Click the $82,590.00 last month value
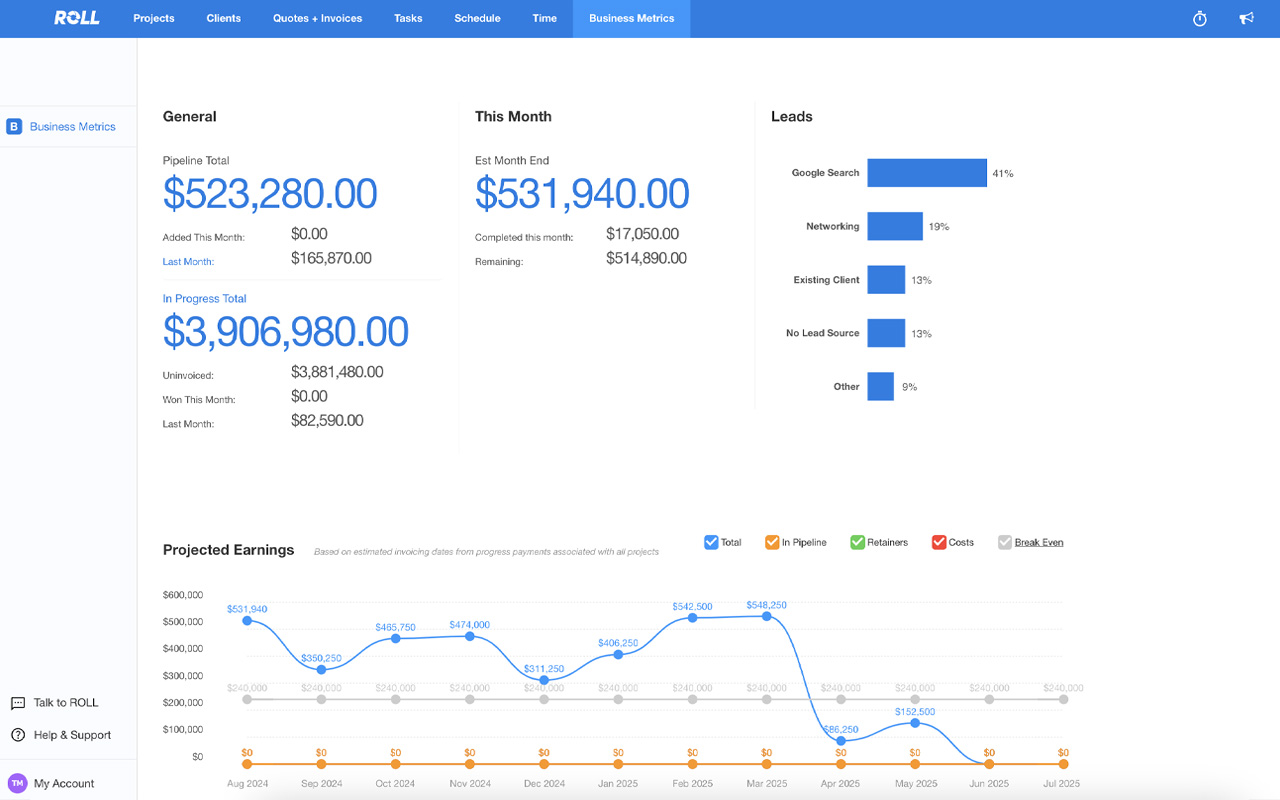 (x=327, y=420)
